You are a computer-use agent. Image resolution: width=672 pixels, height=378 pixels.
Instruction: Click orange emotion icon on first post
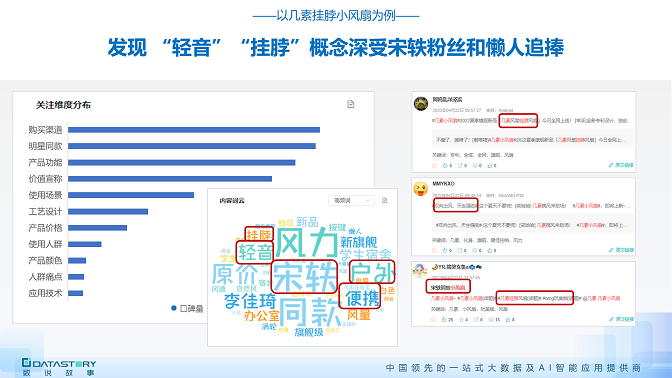(x=434, y=165)
